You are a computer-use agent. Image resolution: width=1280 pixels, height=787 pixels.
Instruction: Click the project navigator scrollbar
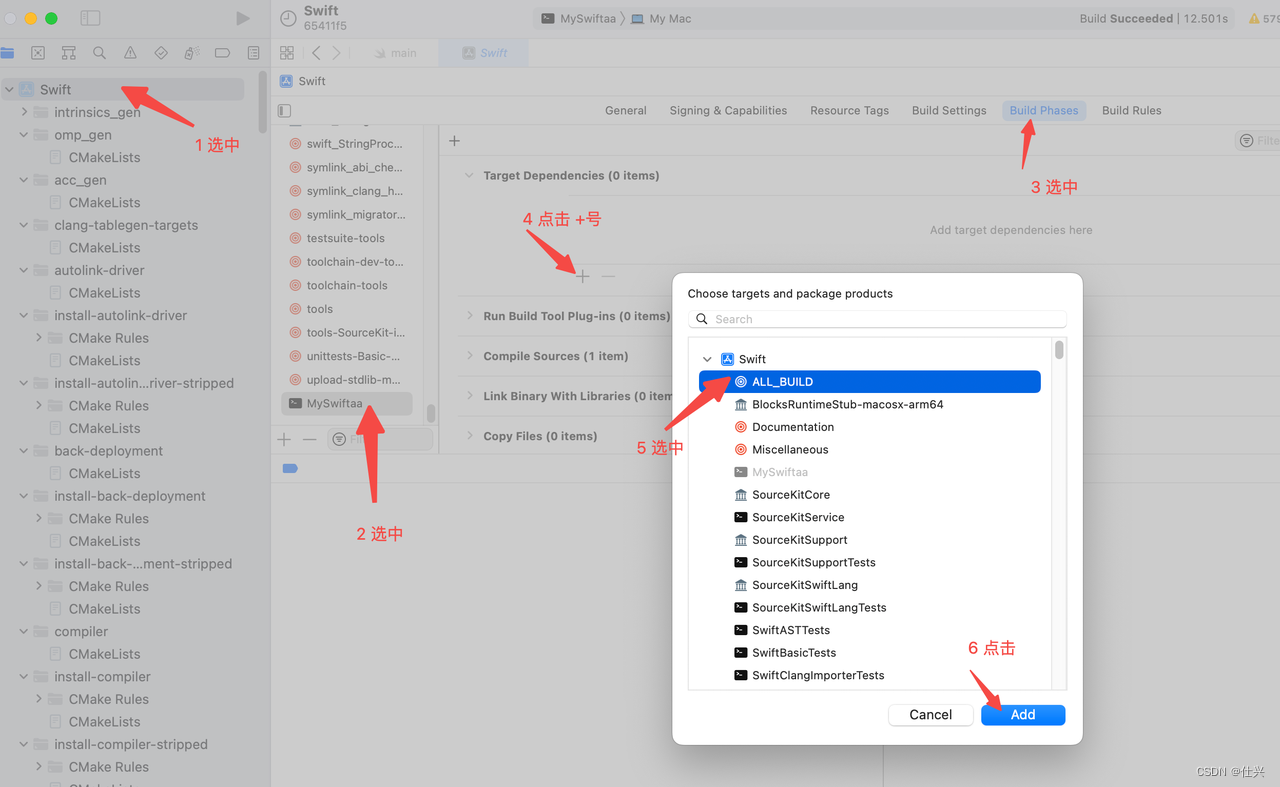263,102
